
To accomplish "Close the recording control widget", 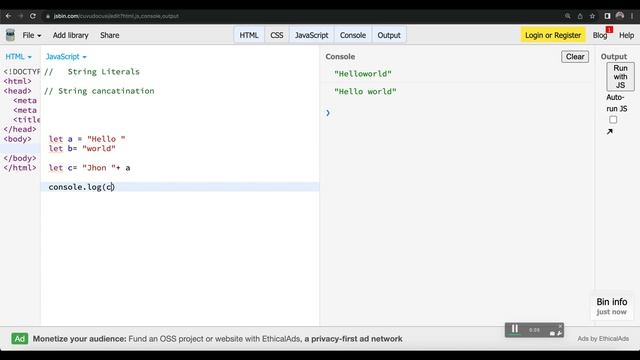I will (560, 326).
